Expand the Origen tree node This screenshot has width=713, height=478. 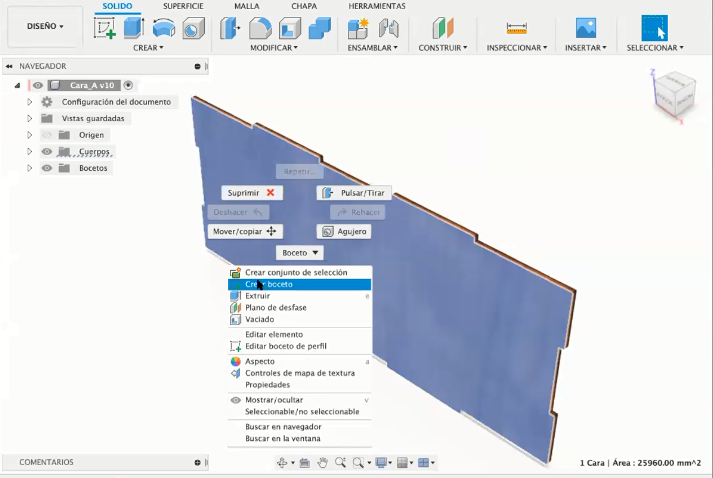30,135
